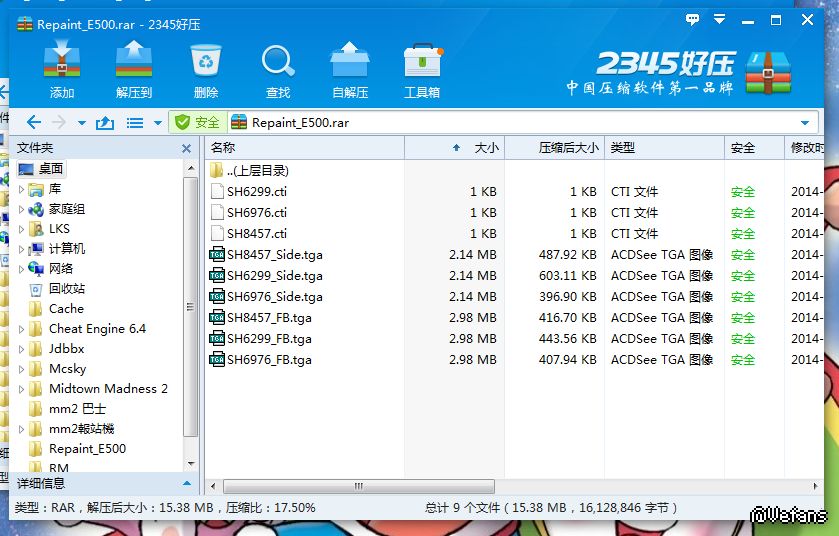The width and height of the screenshot is (839, 536).
Task: Click the 2.14 MB size of SH8457_Side.tga
Action: [472, 255]
